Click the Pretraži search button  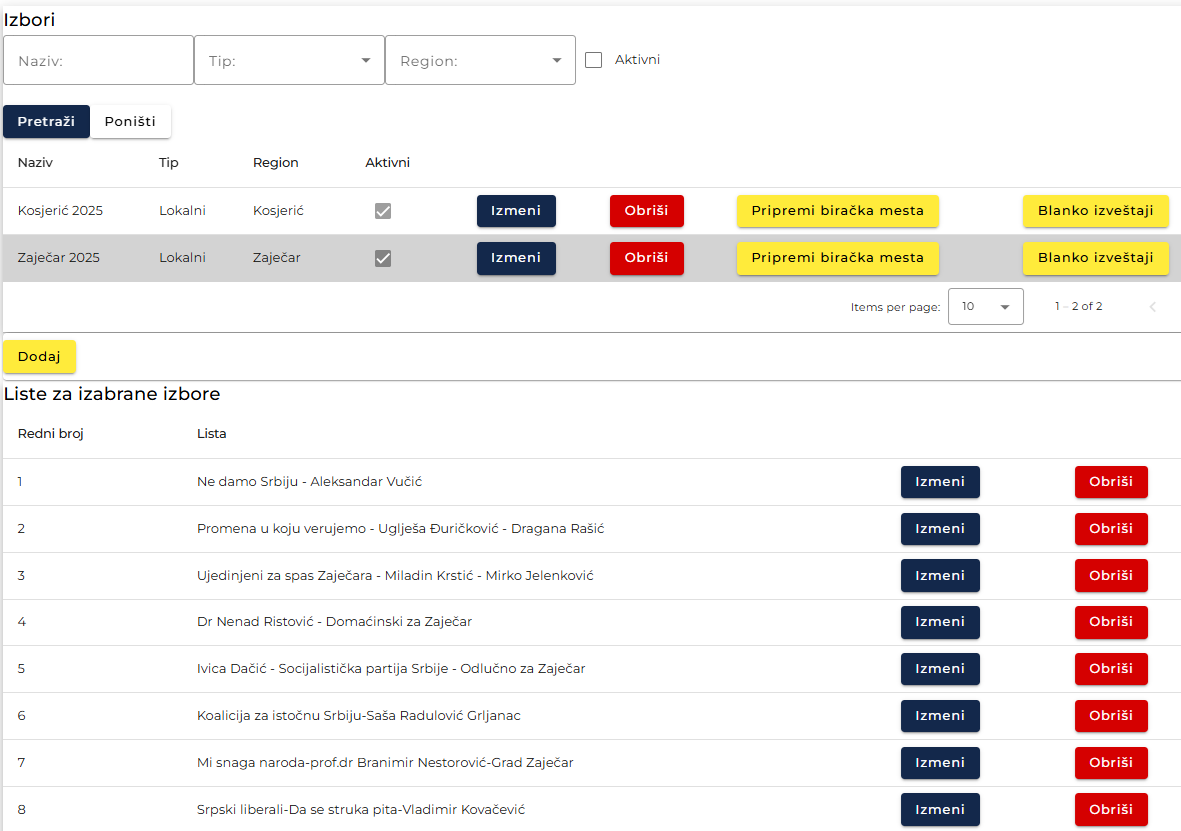[47, 121]
